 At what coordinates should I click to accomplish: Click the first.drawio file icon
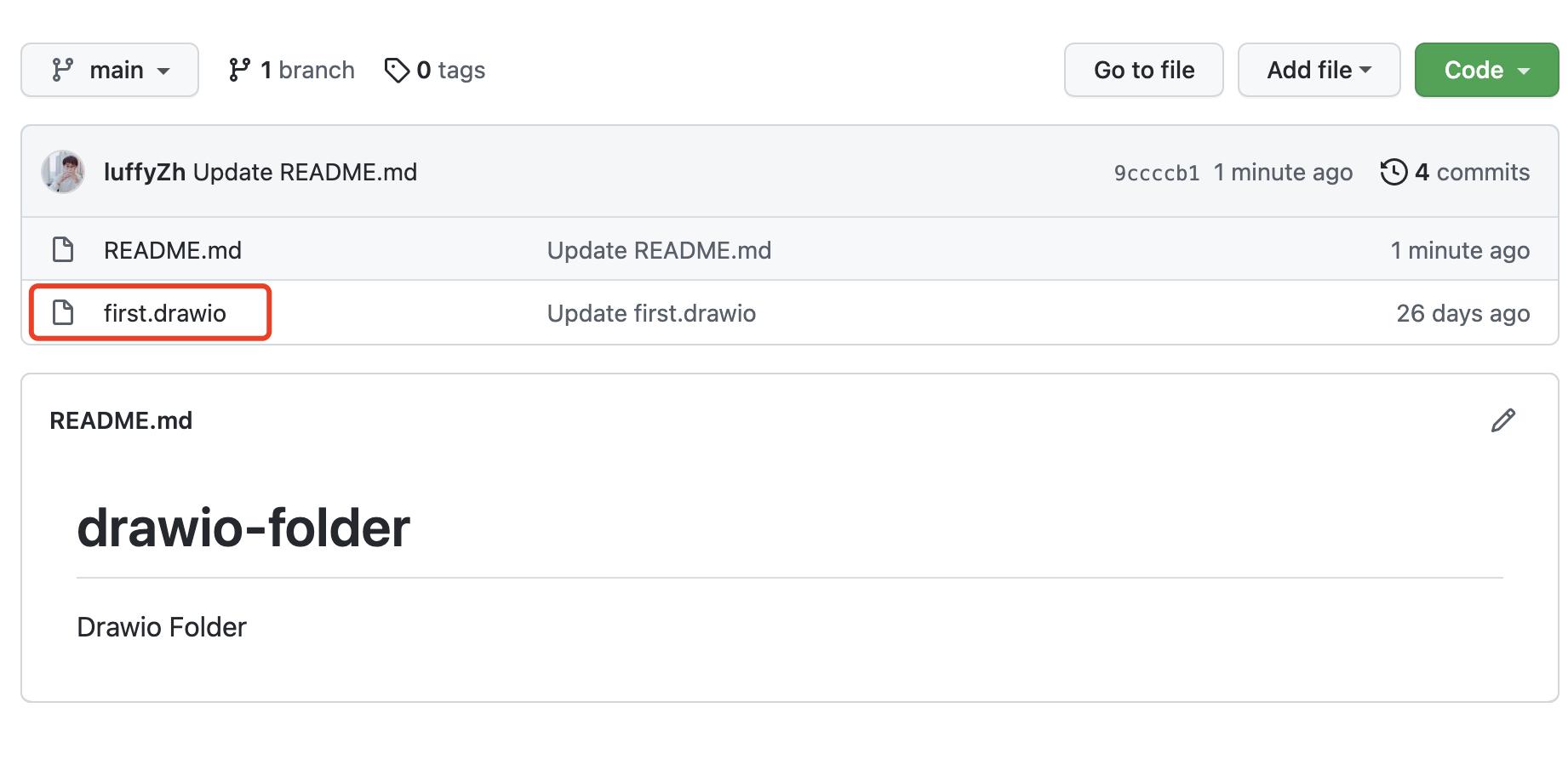(63, 313)
